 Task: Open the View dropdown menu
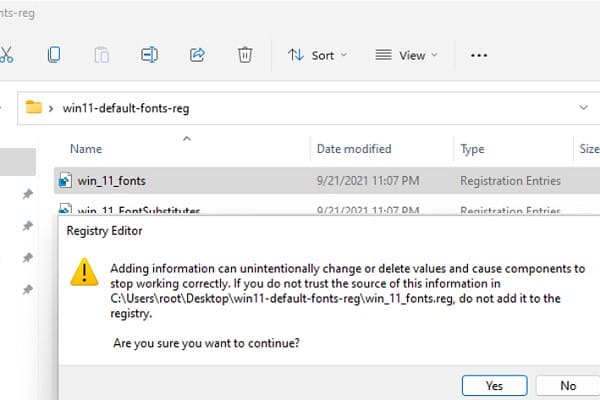[x=406, y=55]
